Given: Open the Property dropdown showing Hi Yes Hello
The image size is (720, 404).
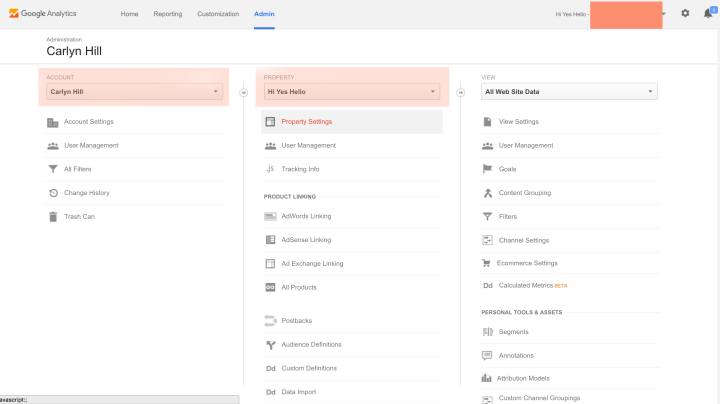Looking at the screenshot, I should pyautogui.click(x=352, y=92).
